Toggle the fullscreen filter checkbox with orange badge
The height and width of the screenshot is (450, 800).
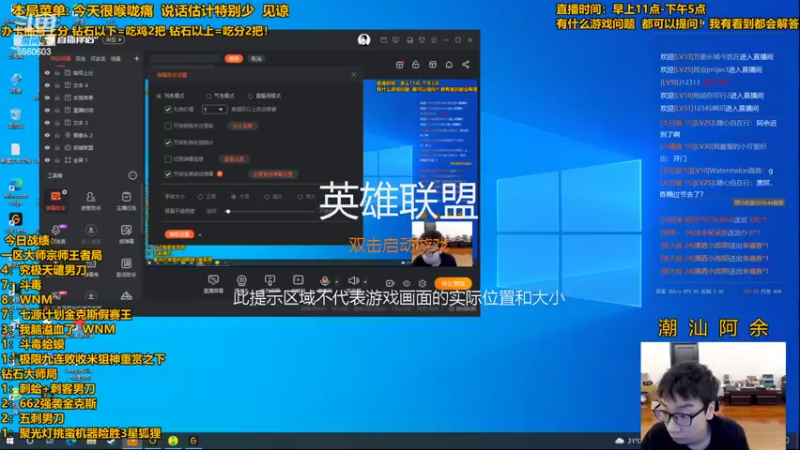[168, 174]
